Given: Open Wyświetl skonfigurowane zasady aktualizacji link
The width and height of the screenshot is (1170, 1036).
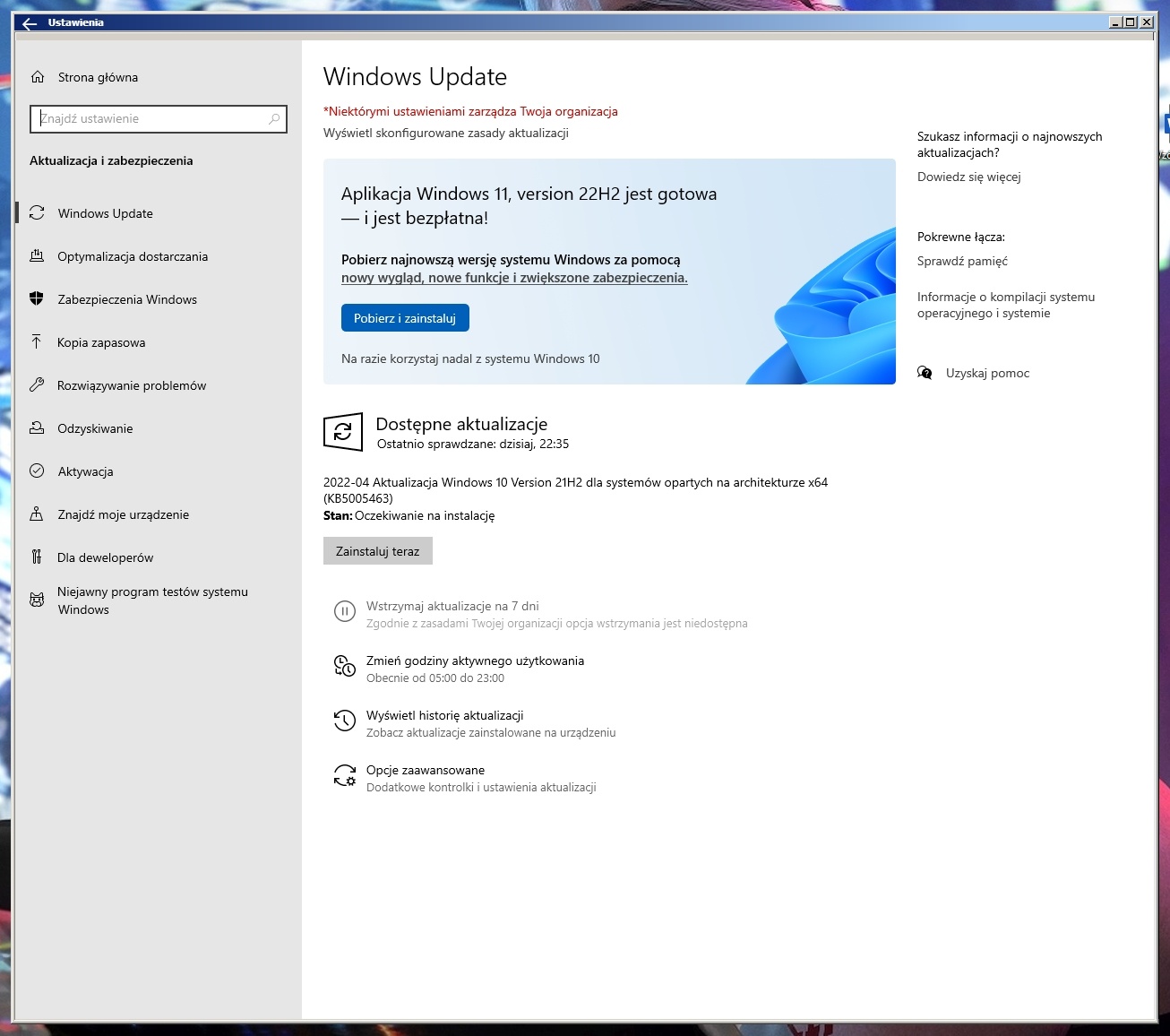Looking at the screenshot, I should (446, 133).
